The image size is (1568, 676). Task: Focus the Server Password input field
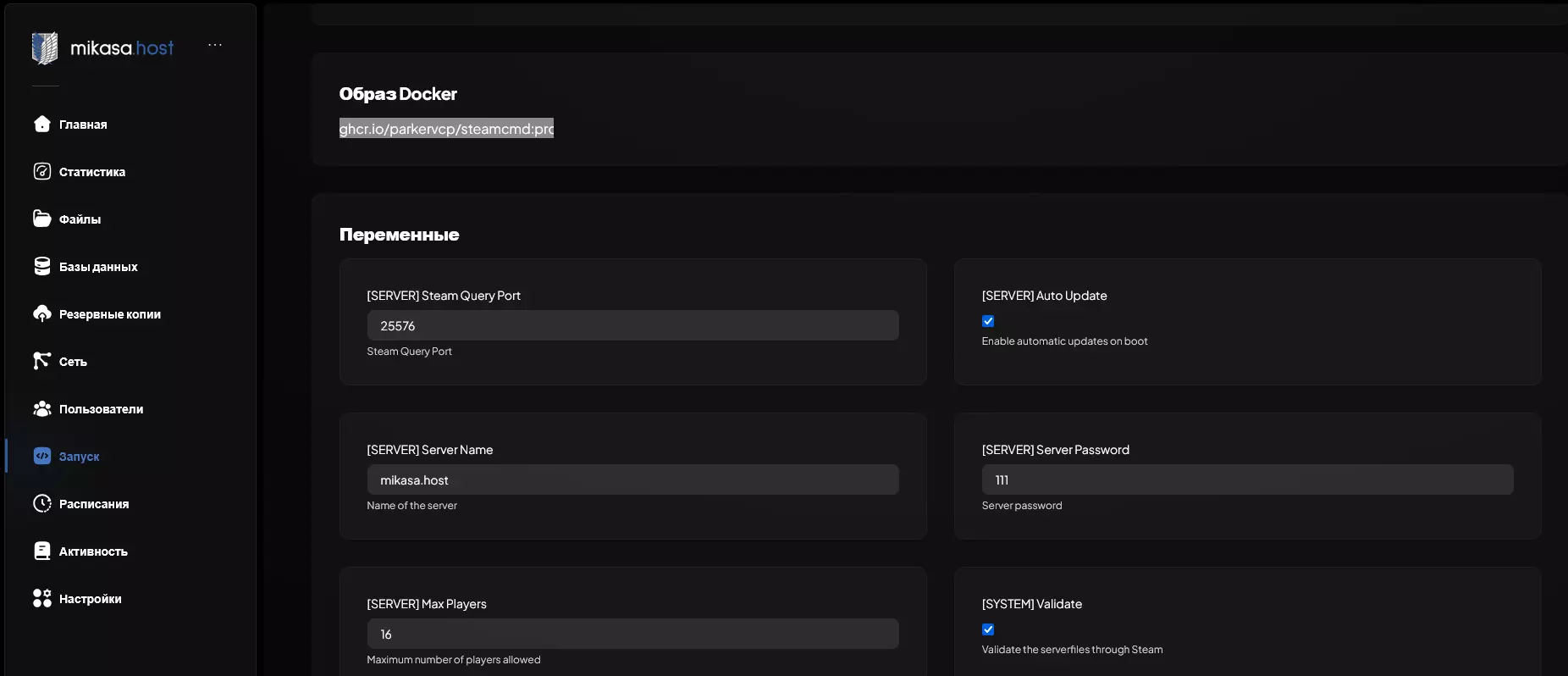tap(1247, 480)
